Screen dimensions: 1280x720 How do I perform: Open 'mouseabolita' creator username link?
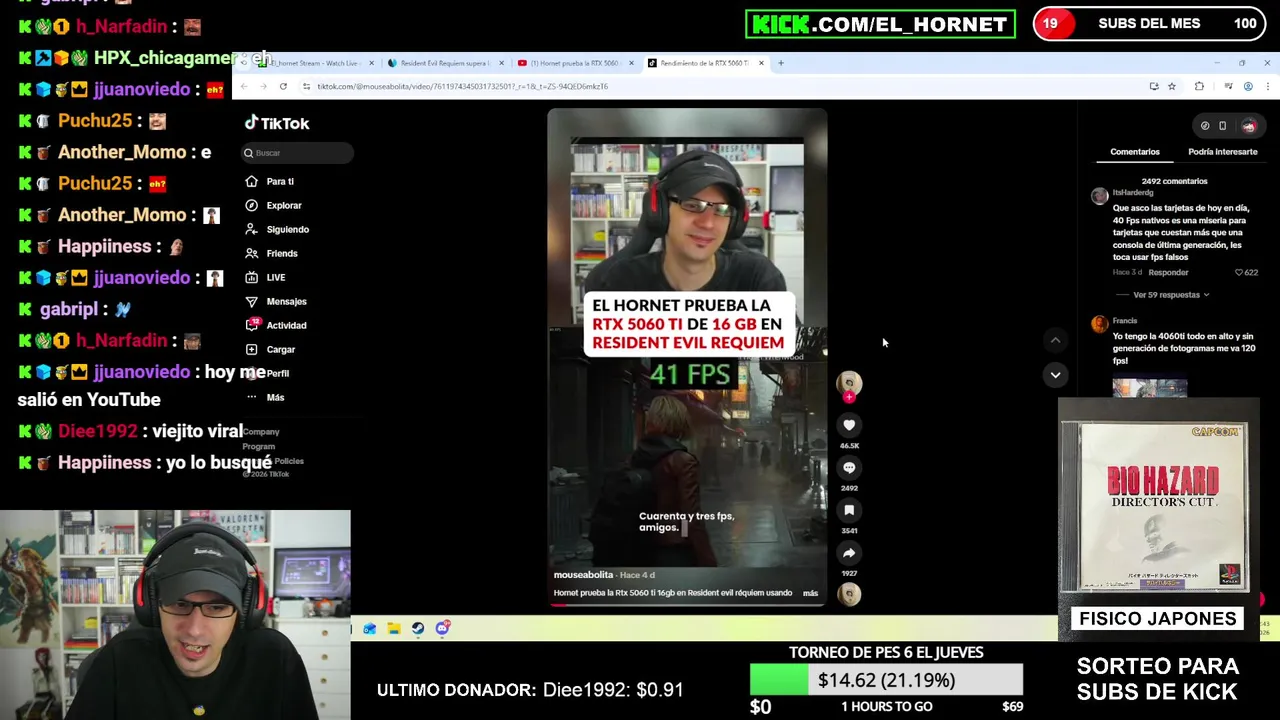(583, 575)
